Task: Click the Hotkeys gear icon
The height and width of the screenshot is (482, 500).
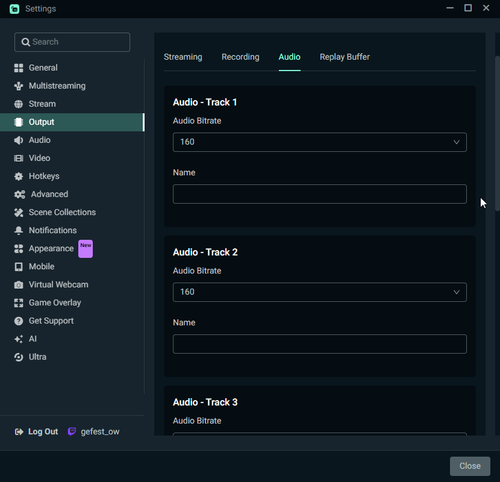Action: [x=19, y=176]
